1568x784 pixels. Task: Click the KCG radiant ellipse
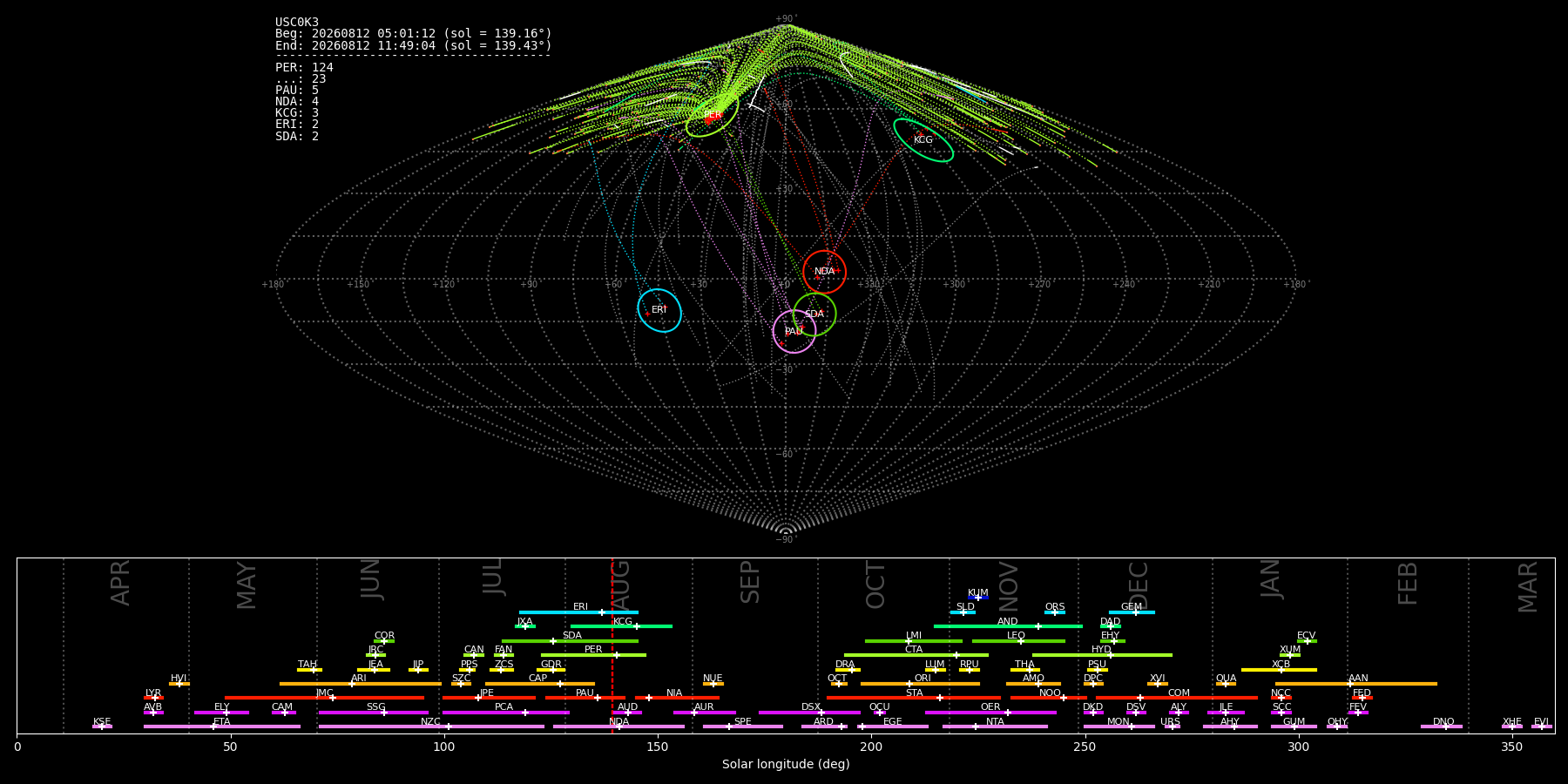(923, 140)
